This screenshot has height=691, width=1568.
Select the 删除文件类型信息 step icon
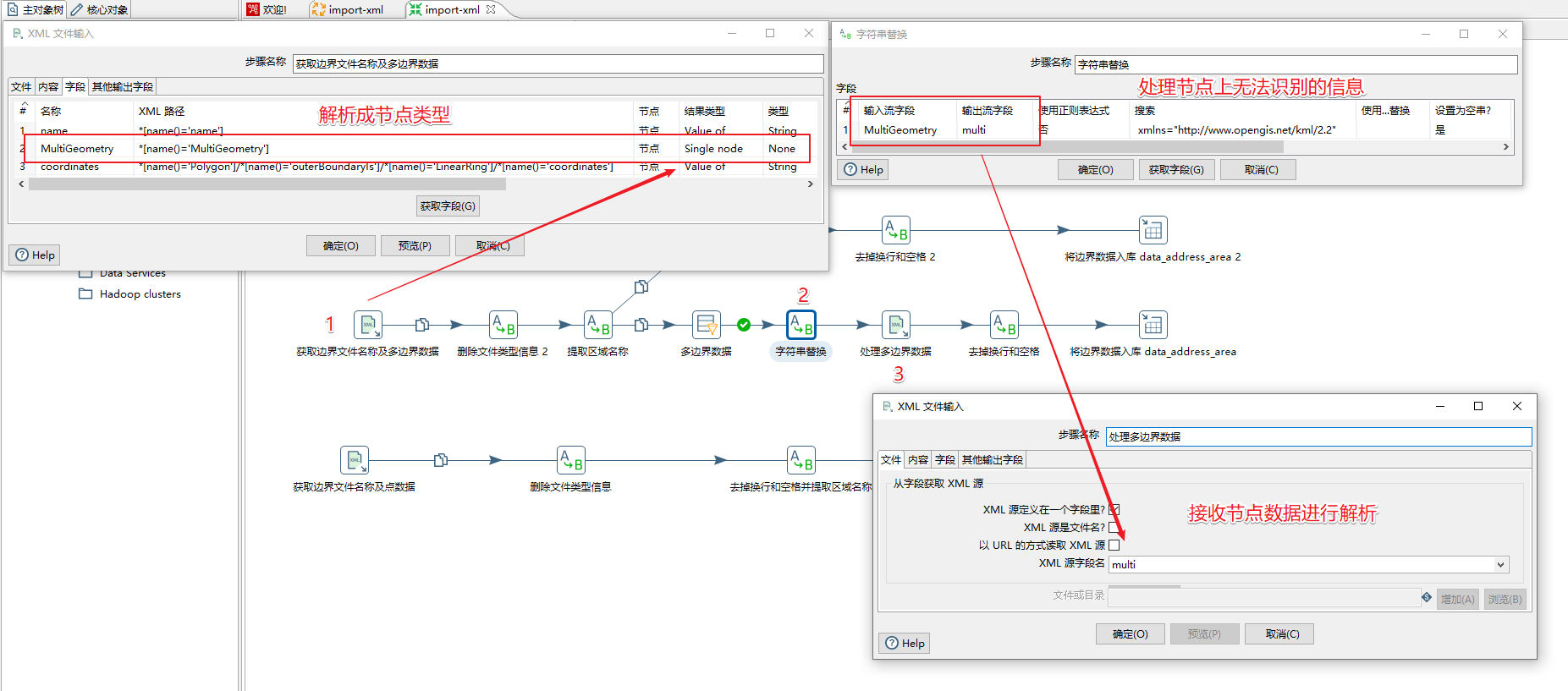click(571, 460)
